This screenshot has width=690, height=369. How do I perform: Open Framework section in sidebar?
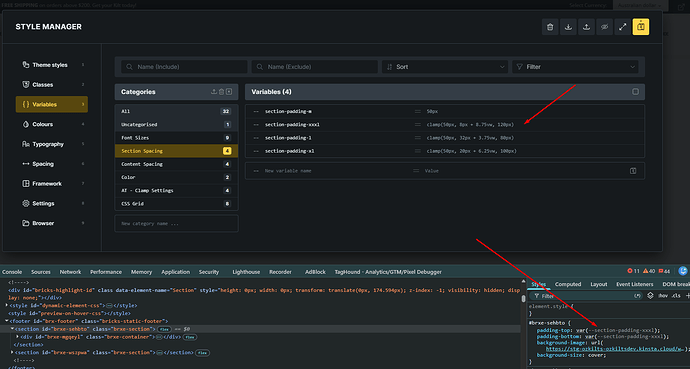52,183
